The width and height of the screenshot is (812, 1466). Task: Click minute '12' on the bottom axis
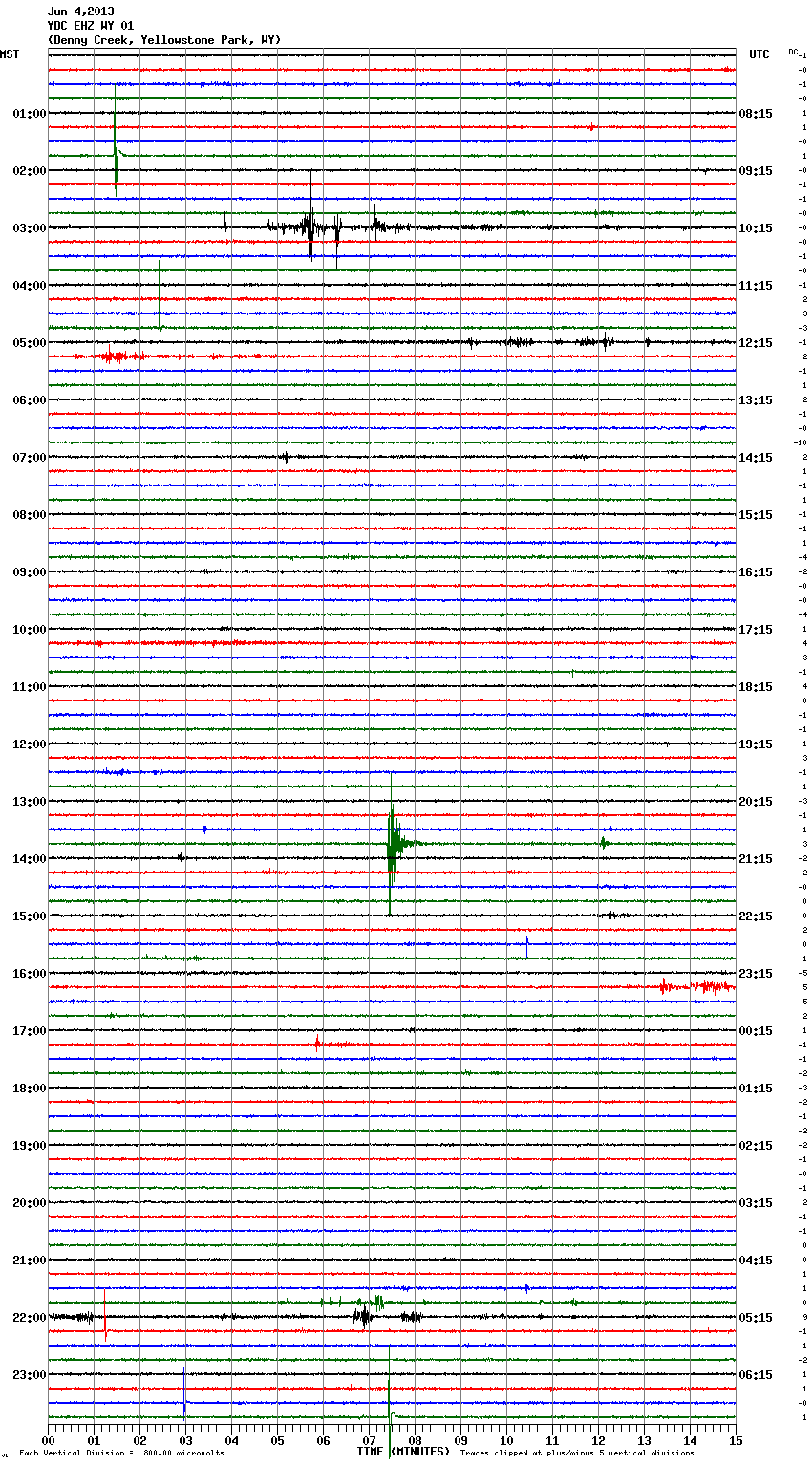(x=598, y=1439)
